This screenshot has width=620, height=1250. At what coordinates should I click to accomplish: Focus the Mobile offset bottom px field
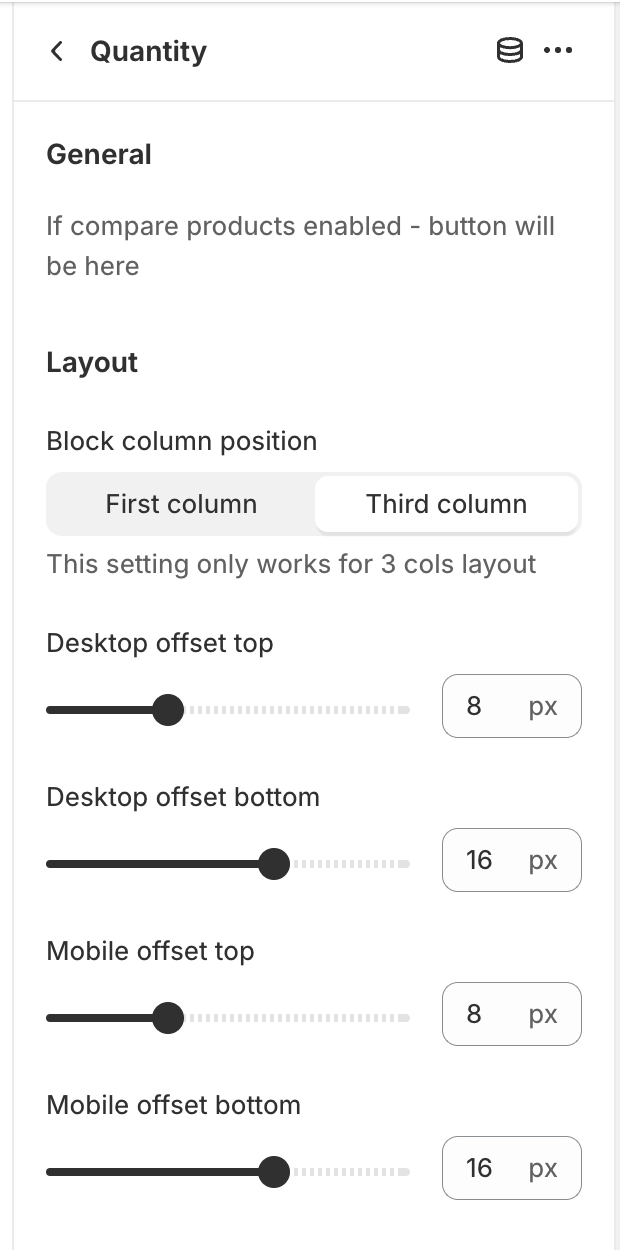(511, 1168)
